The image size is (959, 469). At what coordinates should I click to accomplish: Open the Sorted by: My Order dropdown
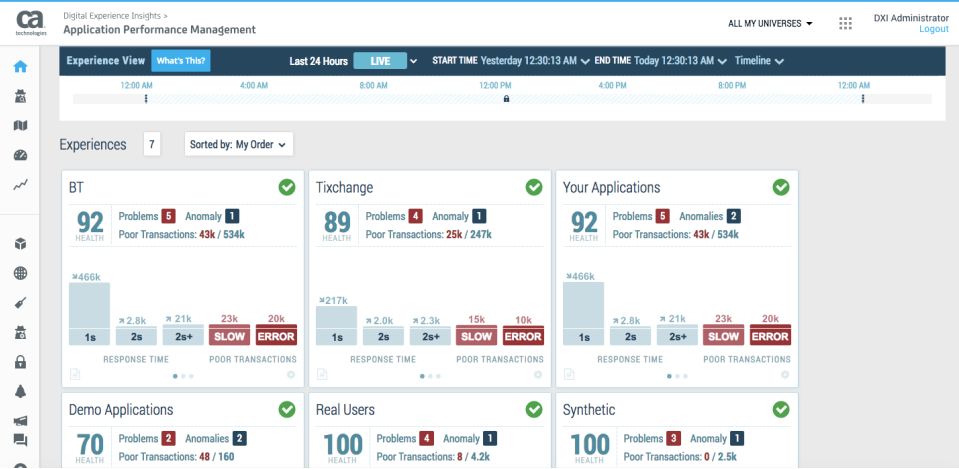(239, 145)
